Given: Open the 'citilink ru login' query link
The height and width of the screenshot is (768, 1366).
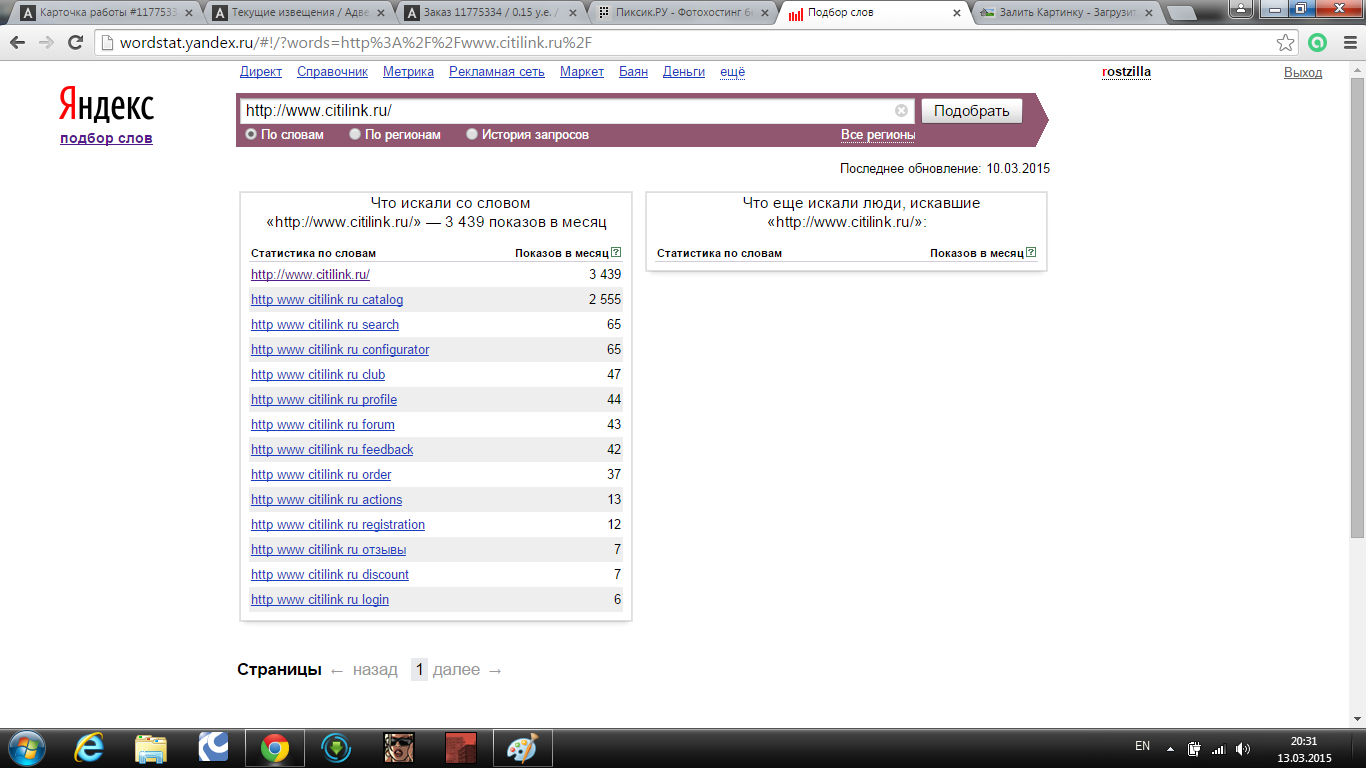Looking at the screenshot, I should (320, 599).
